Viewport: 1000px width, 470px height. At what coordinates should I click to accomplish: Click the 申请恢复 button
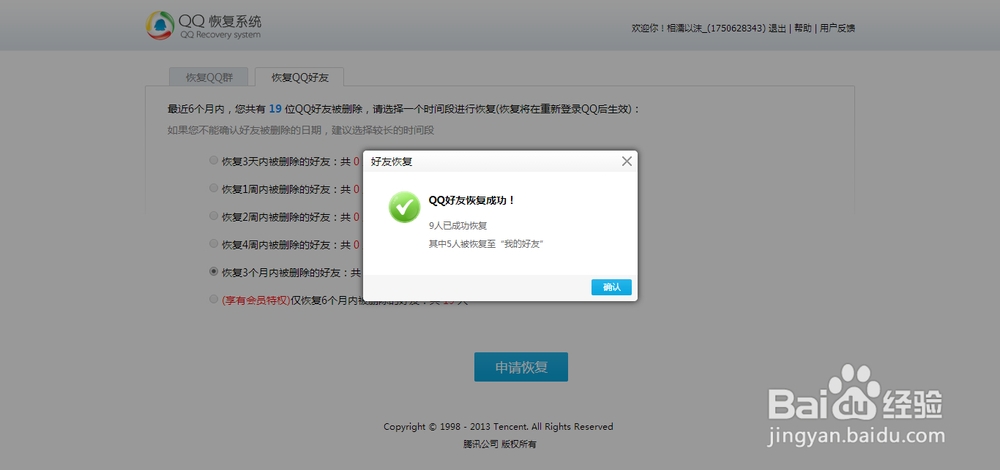[x=520, y=367]
